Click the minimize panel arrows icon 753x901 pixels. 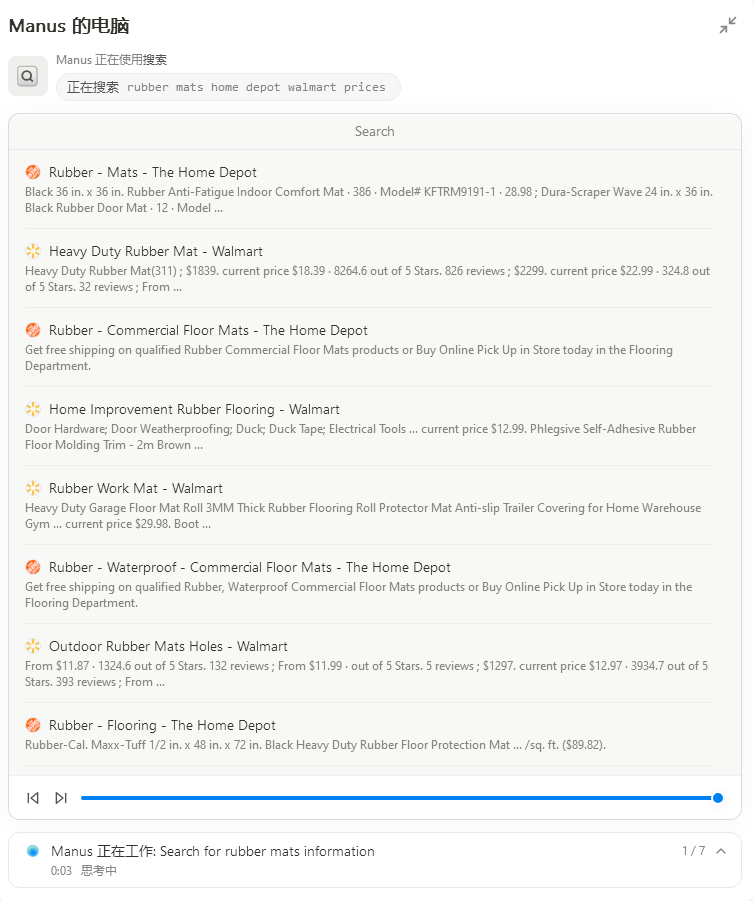[728, 25]
